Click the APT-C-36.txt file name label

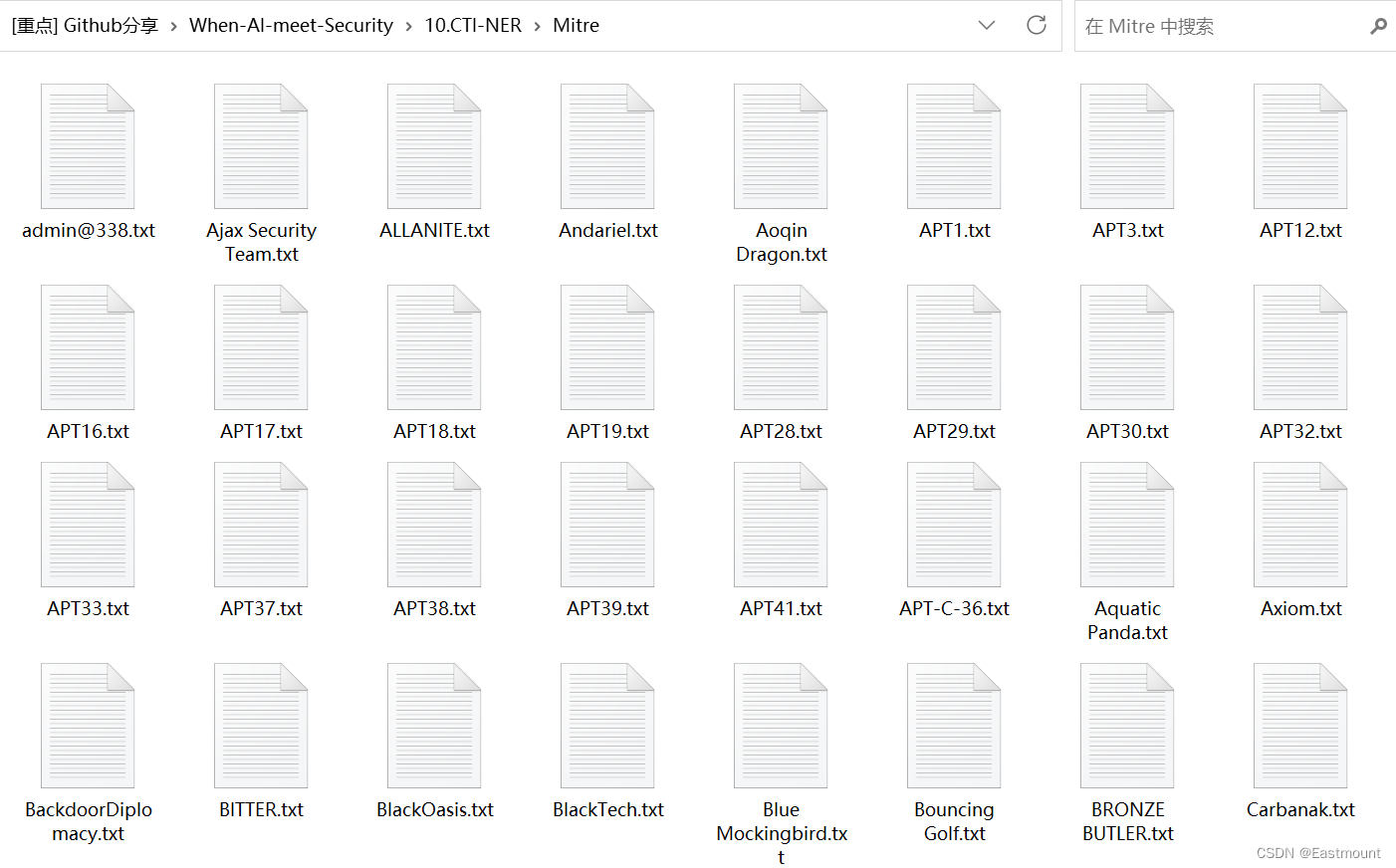coord(954,608)
